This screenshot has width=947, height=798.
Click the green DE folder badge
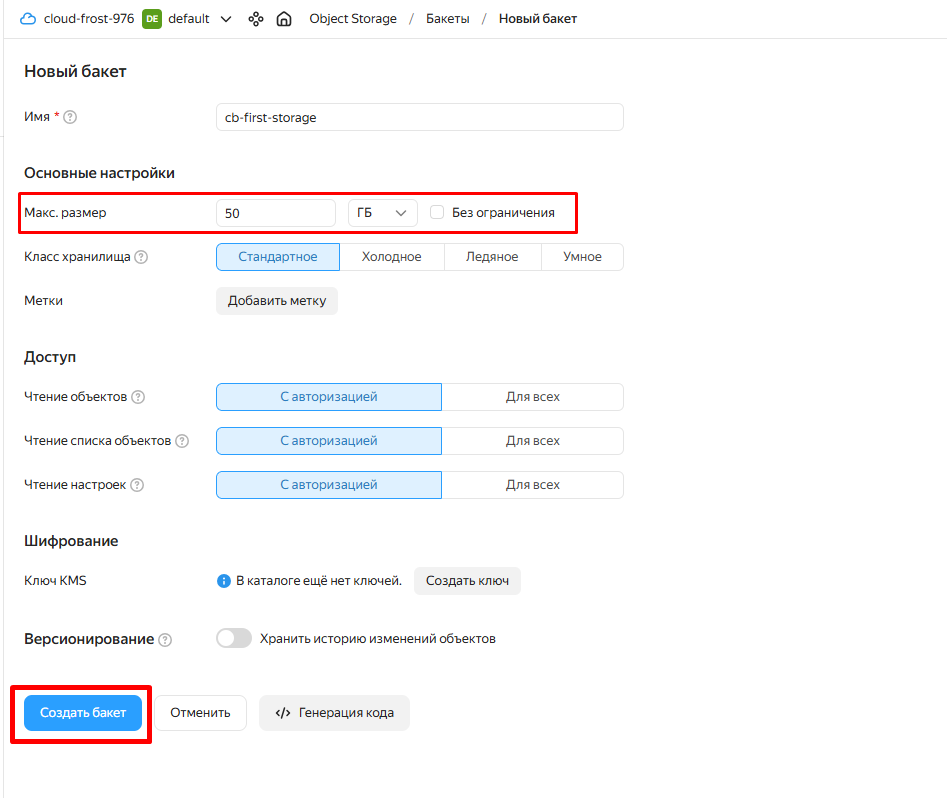[152, 19]
